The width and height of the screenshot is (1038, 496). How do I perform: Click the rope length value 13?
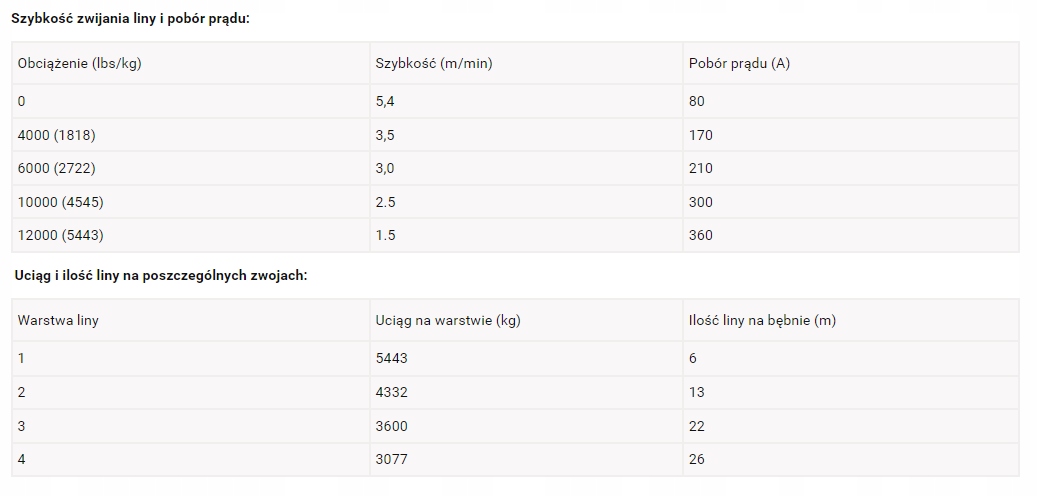pos(697,392)
